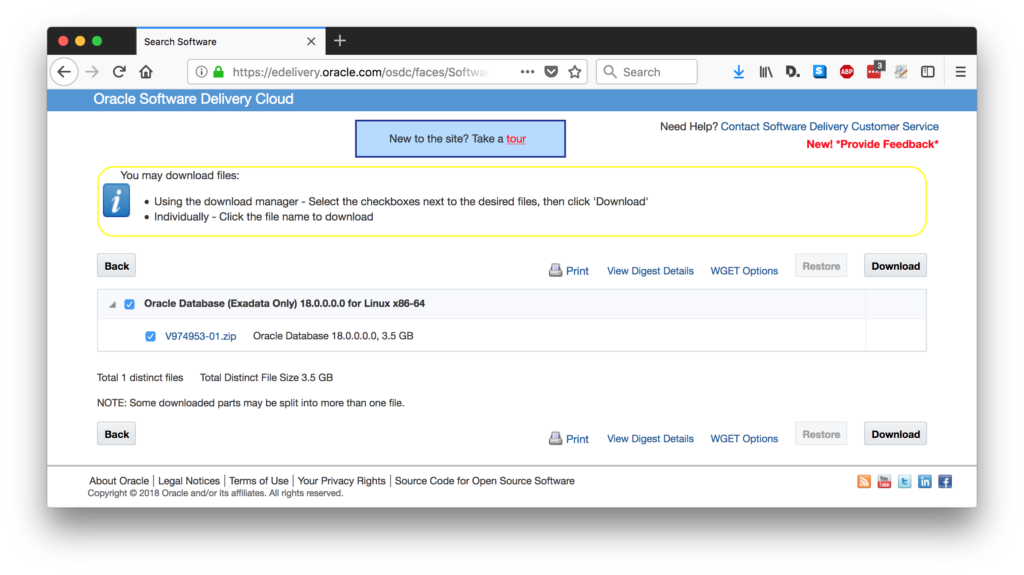The height and width of the screenshot is (575, 1024).
Task: Uncheck the V974953-01.zip checkbox
Action: [150, 336]
